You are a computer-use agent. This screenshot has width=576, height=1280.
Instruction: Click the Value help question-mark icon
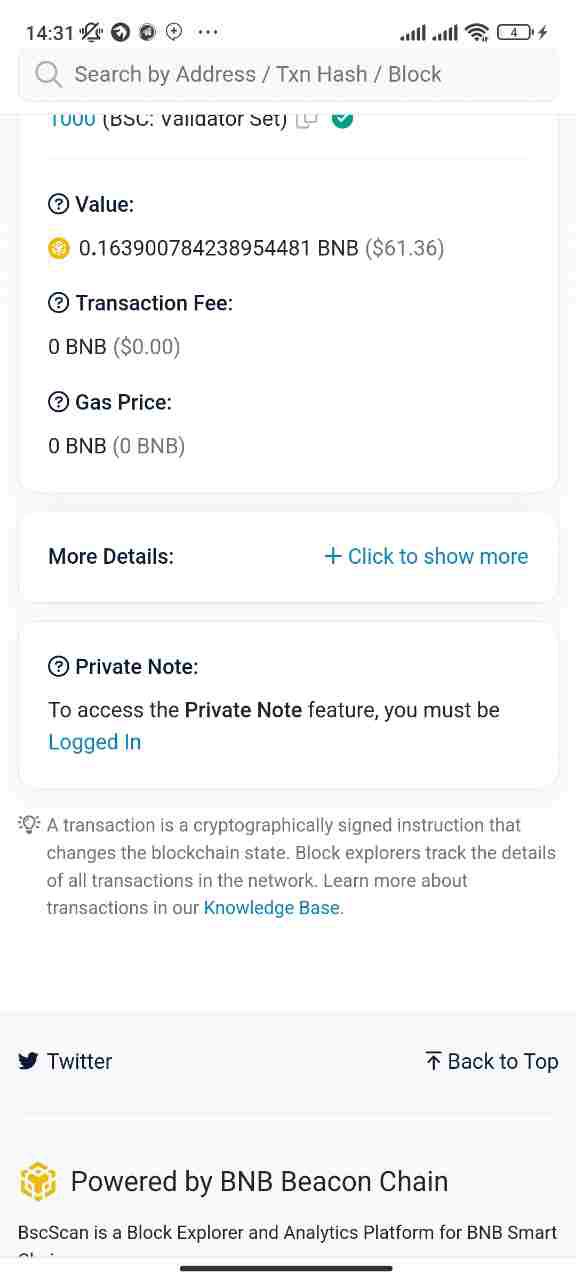click(x=59, y=204)
